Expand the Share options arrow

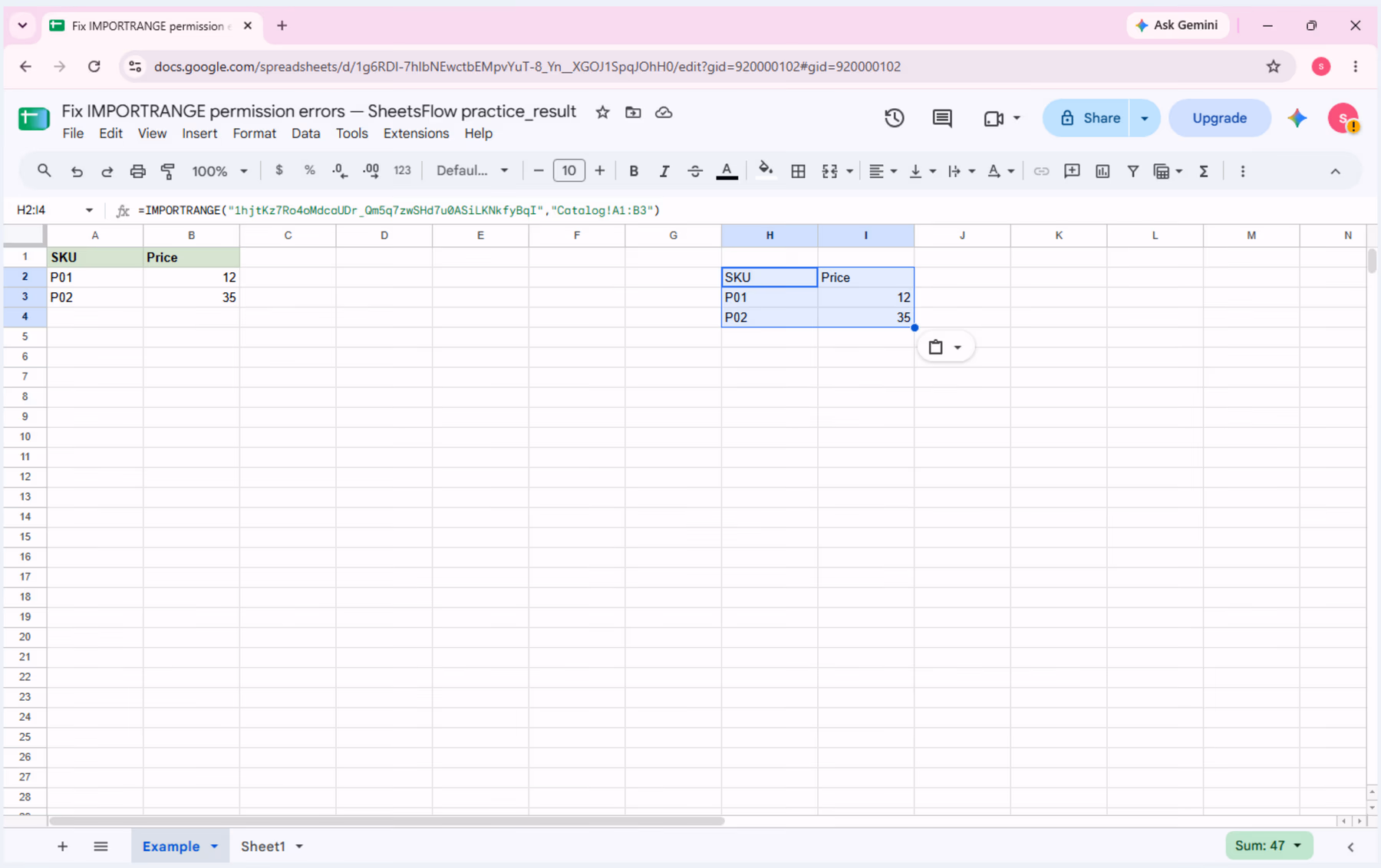(x=1145, y=118)
